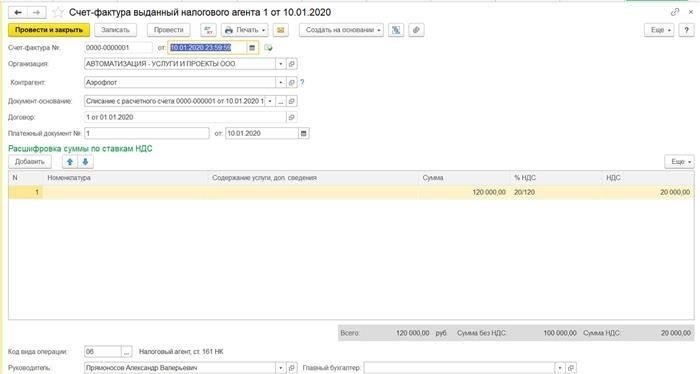Add document to favorites with star icon

58,12
